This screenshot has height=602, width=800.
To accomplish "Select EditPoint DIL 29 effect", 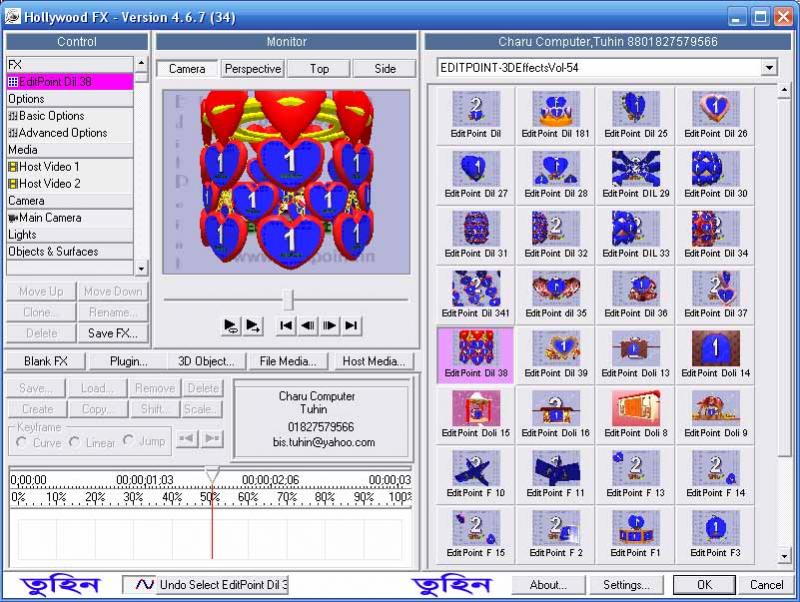I will pyautogui.click(x=635, y=175).
